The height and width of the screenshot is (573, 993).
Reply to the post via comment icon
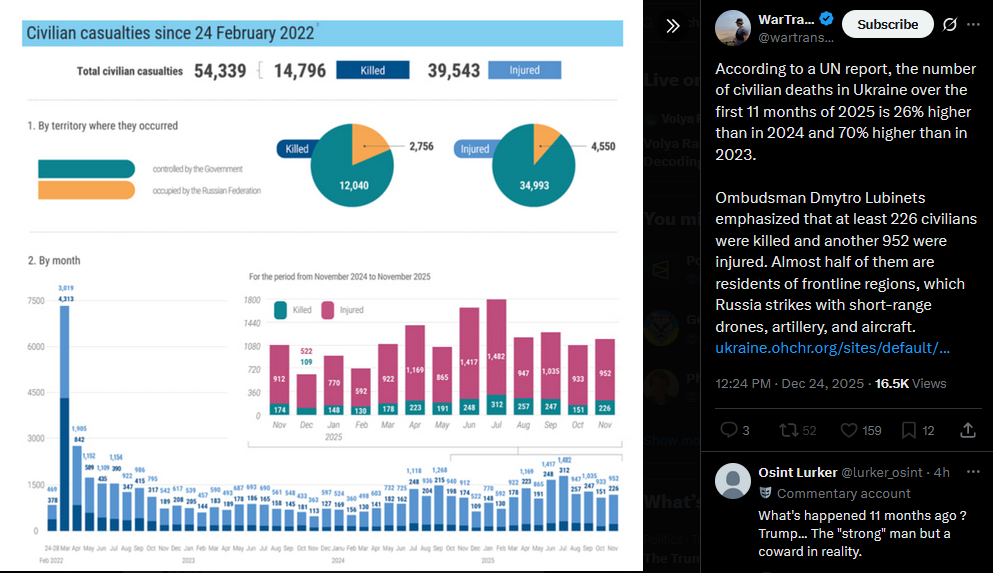[x=729, y=430]
